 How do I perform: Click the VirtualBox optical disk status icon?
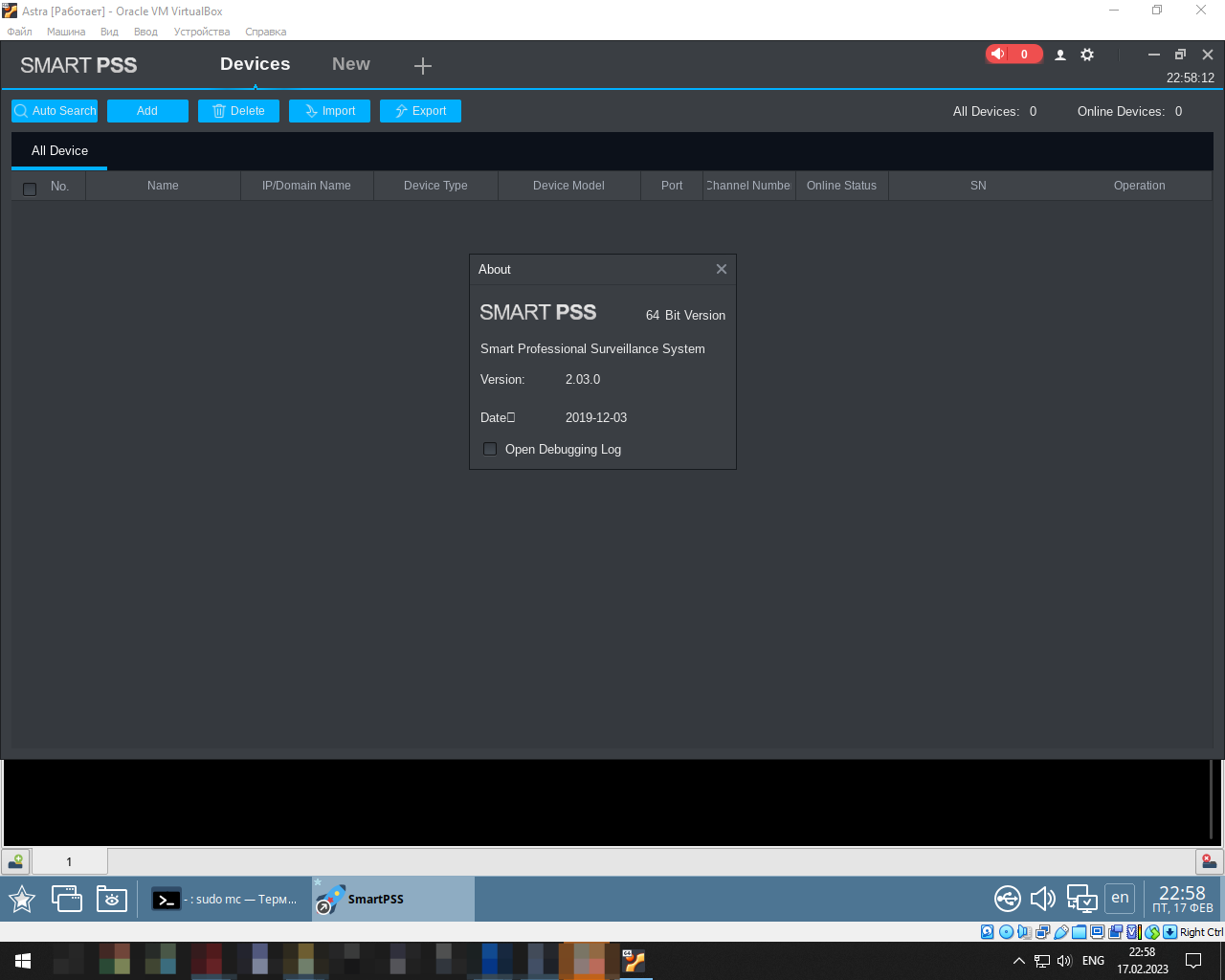(x=1006, y=932)
